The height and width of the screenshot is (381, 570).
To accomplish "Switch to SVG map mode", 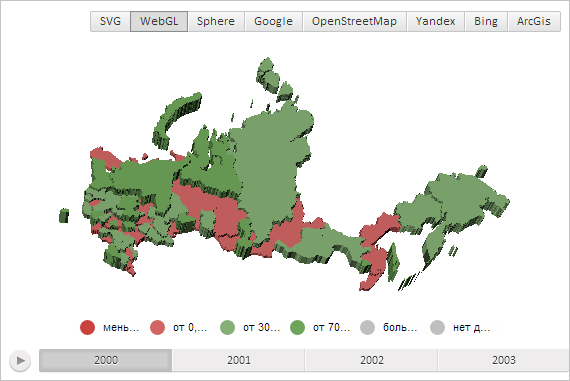I will [x=110, y=21].
